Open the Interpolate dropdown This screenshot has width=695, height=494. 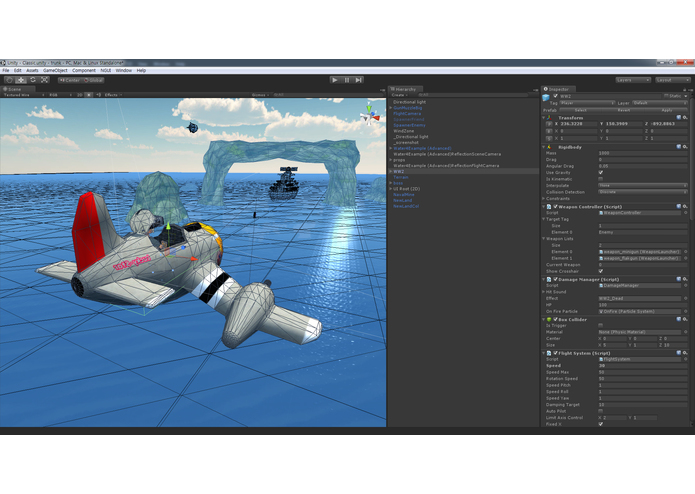[643, 186]
